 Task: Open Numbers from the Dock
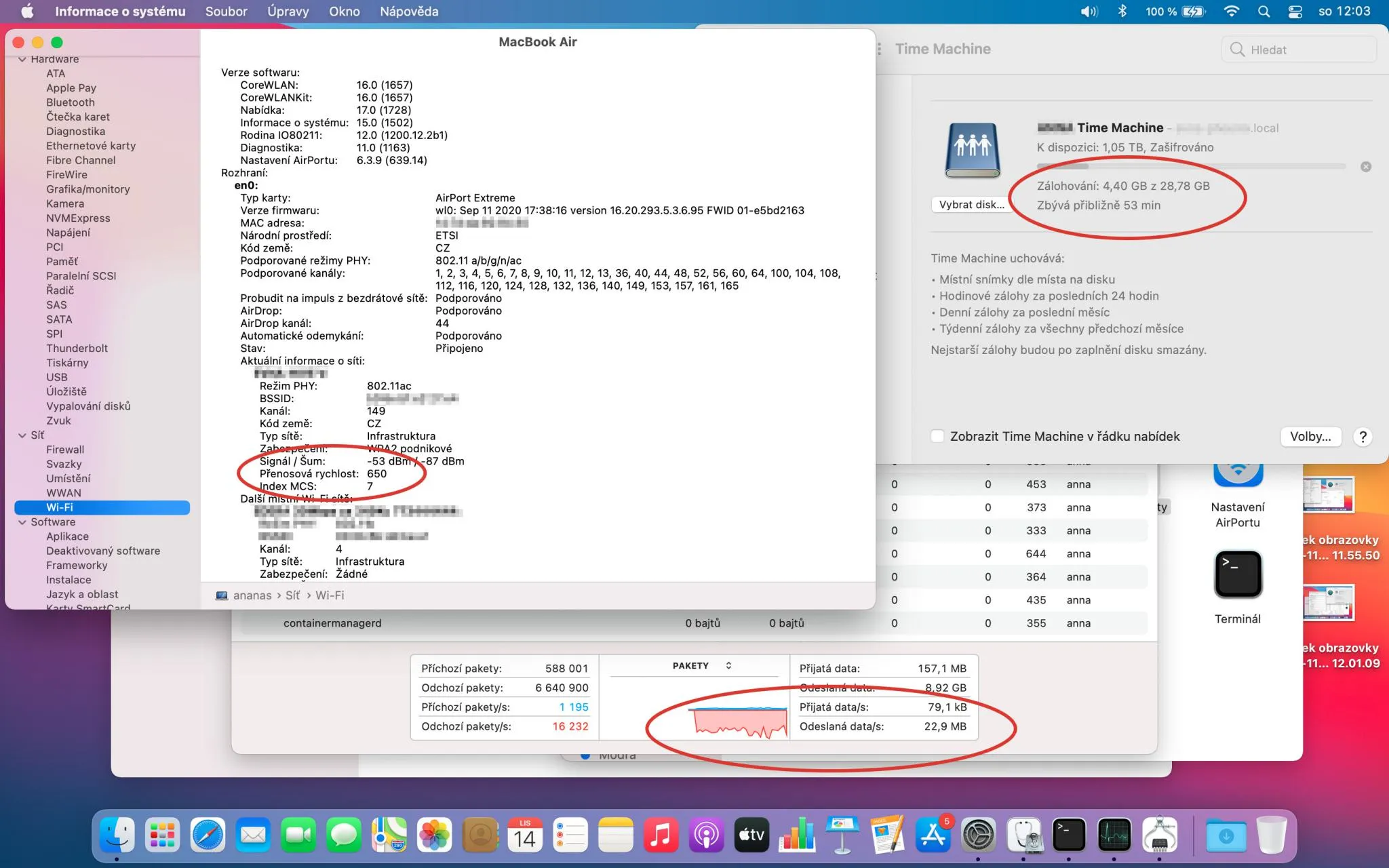798,834
